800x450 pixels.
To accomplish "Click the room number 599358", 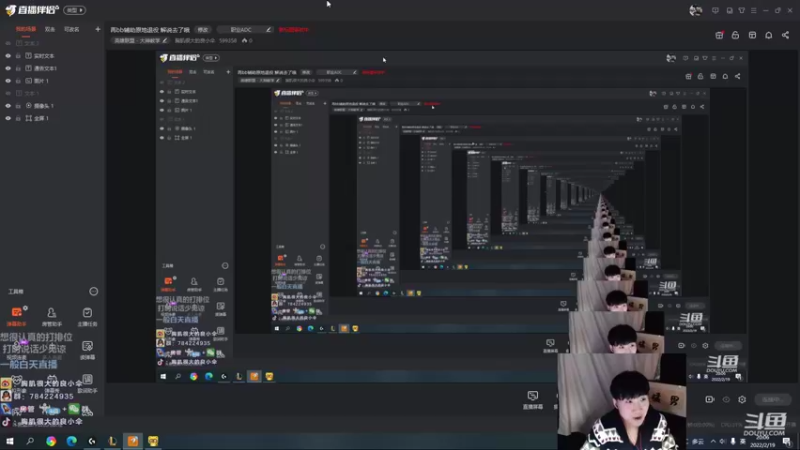I will pos(228,40).
